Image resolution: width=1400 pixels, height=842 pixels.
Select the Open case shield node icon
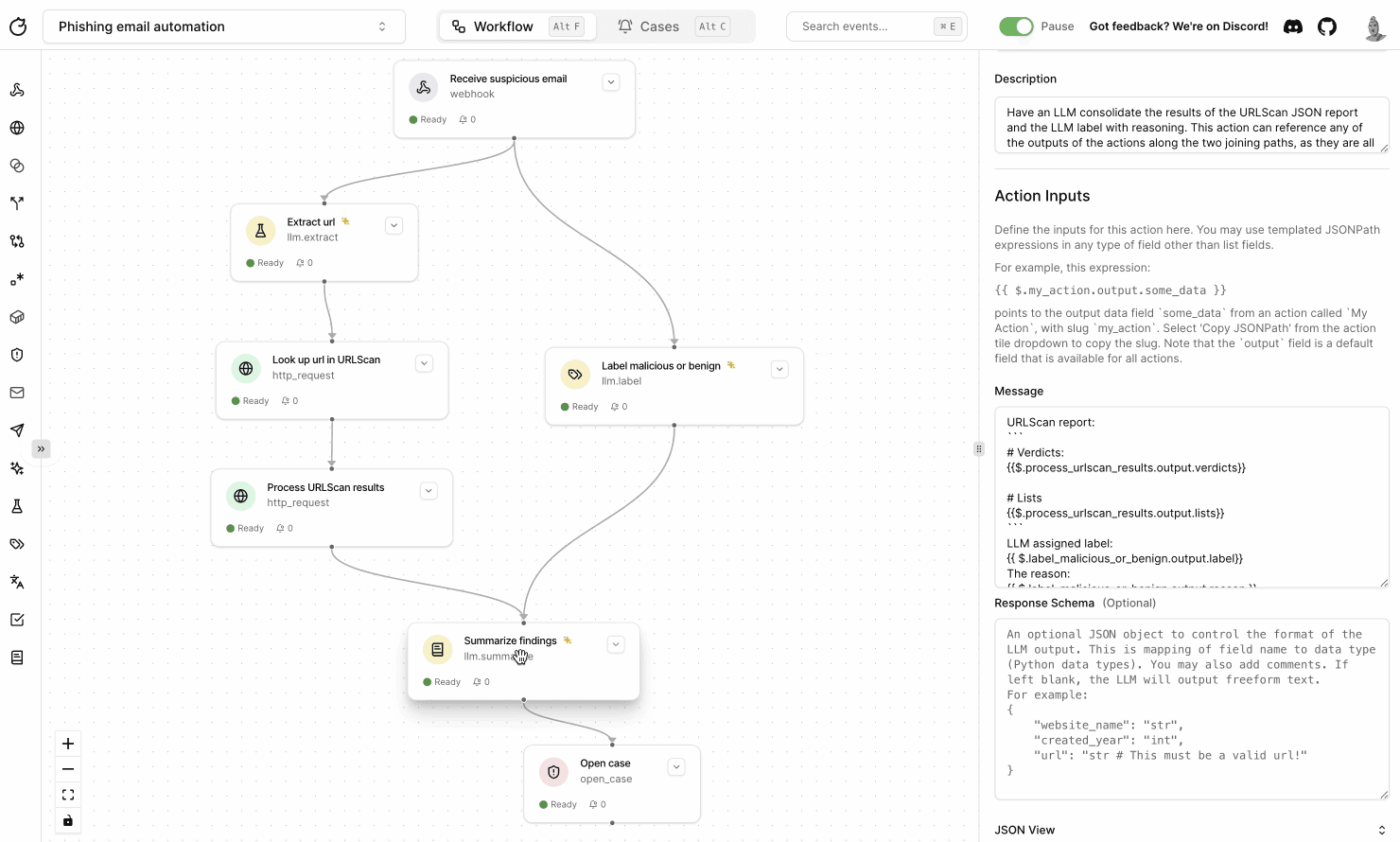553,772
